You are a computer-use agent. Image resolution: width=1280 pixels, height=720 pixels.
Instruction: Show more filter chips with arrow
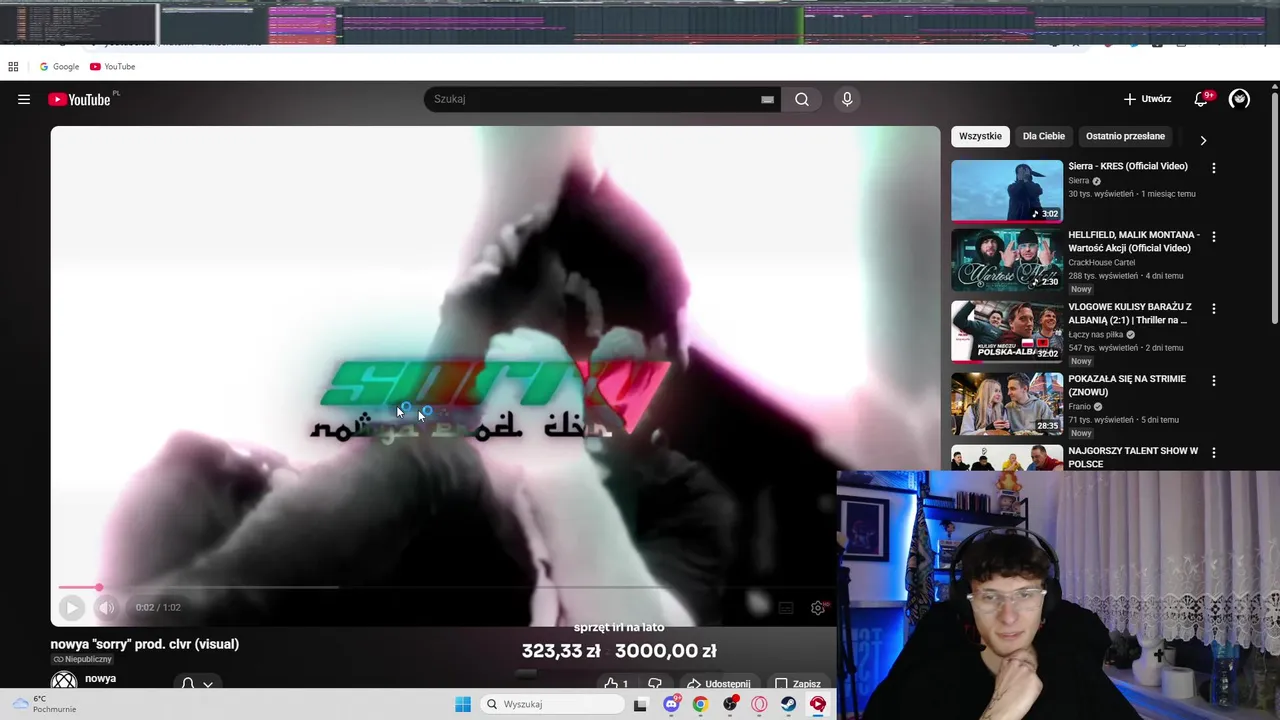(1203, 140)
